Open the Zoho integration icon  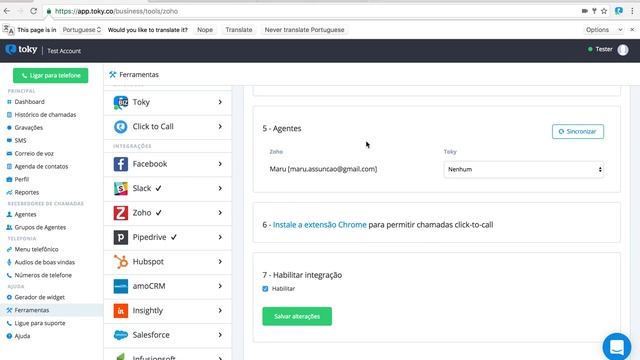click(121, 213)
